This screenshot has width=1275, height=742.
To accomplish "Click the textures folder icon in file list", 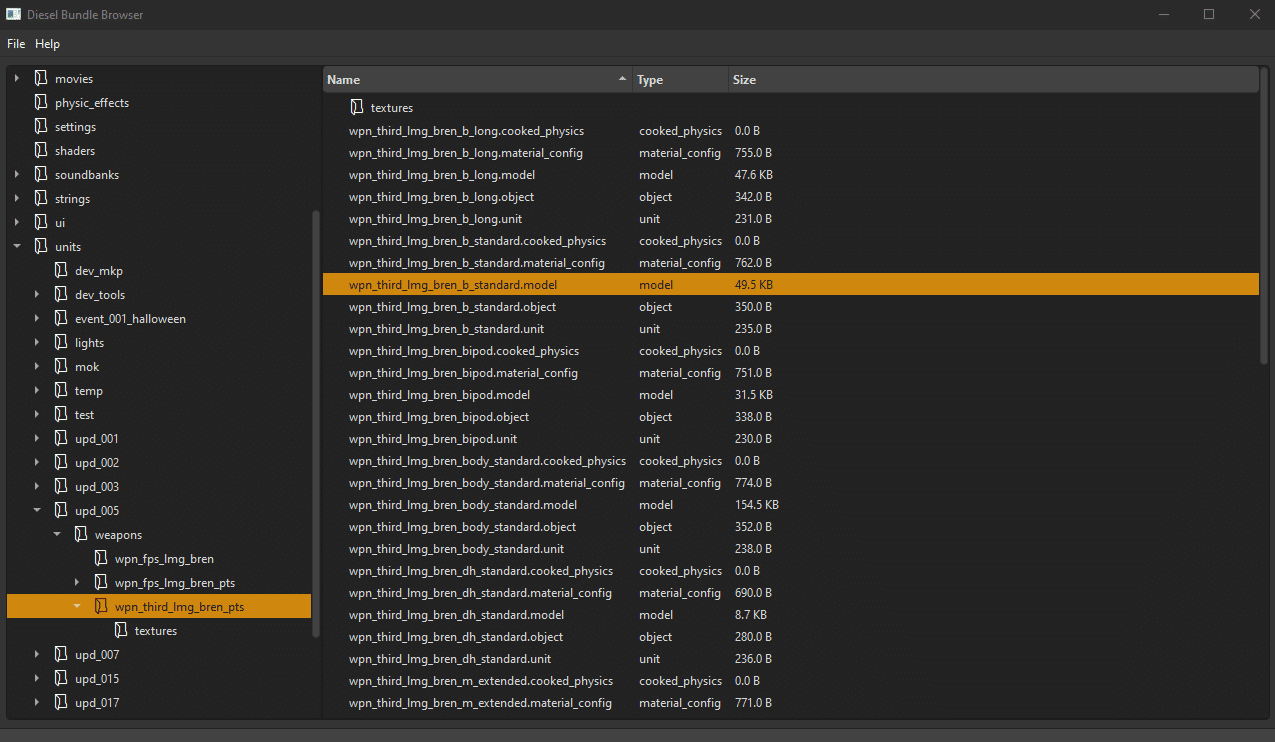I will (x=357, y=107).
